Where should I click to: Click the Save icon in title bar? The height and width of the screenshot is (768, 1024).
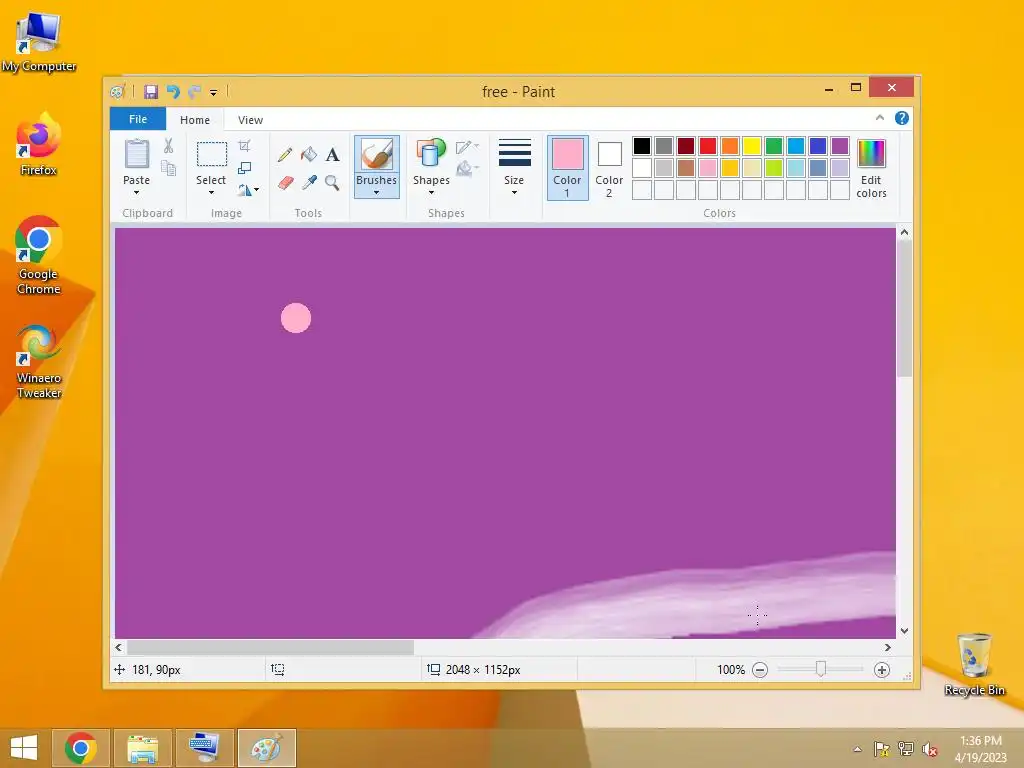151,92
